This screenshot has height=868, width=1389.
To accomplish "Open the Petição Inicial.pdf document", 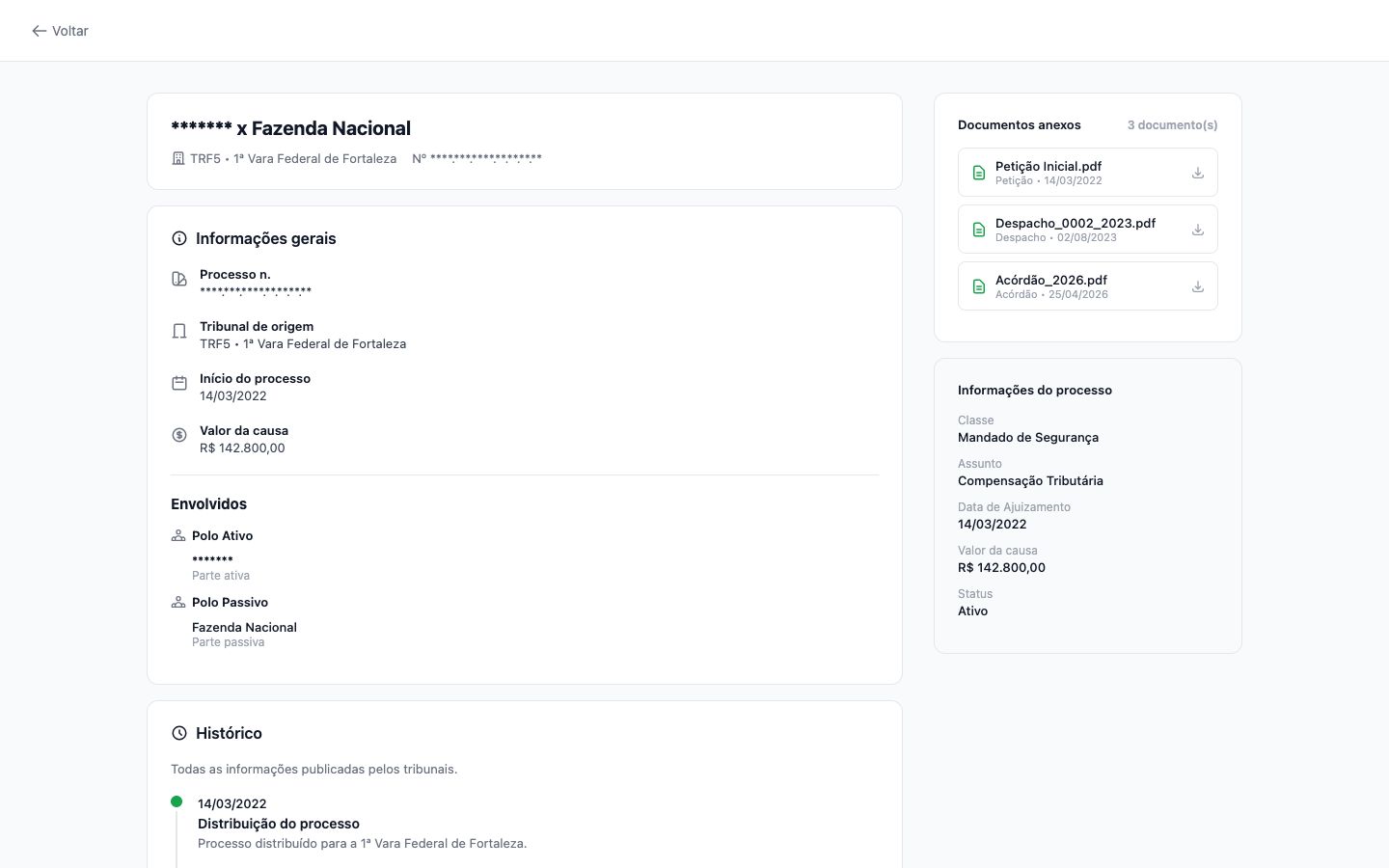I will pos(1048,166).
